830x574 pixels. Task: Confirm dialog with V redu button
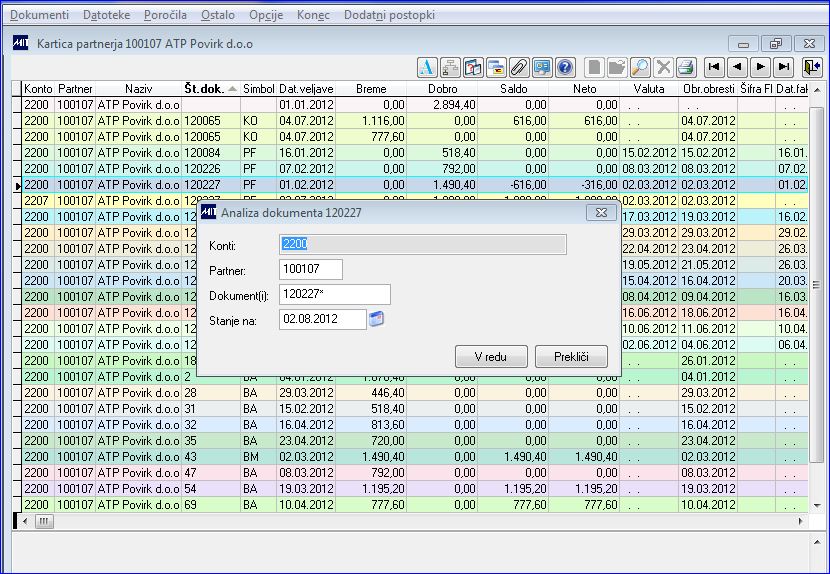pyautogui.click(x=491, y=357)
